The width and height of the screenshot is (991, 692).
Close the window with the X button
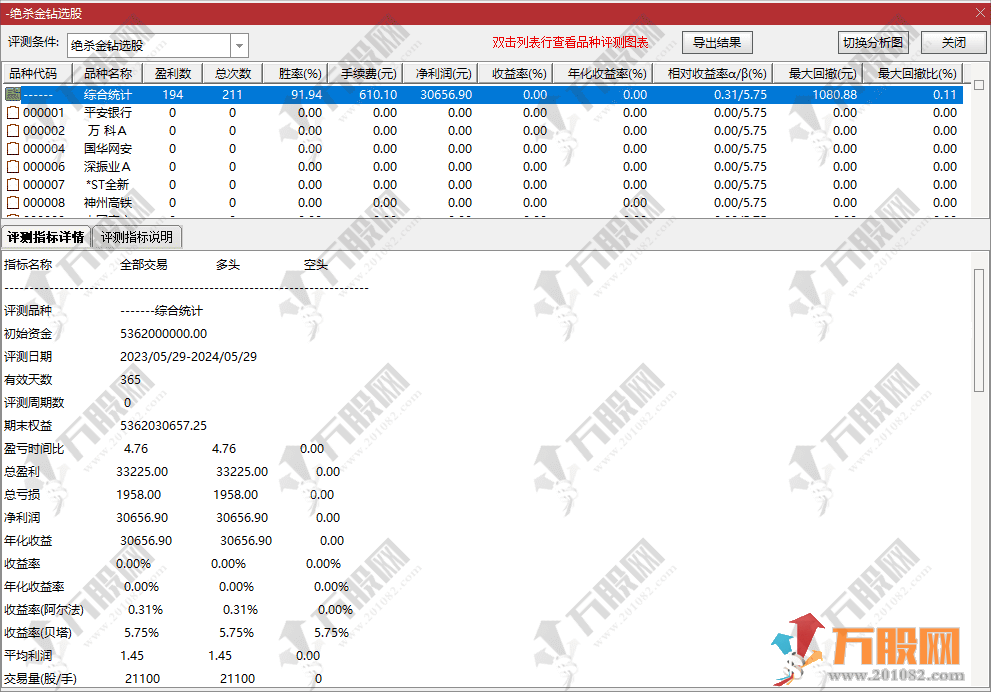[x=980, y=13]
